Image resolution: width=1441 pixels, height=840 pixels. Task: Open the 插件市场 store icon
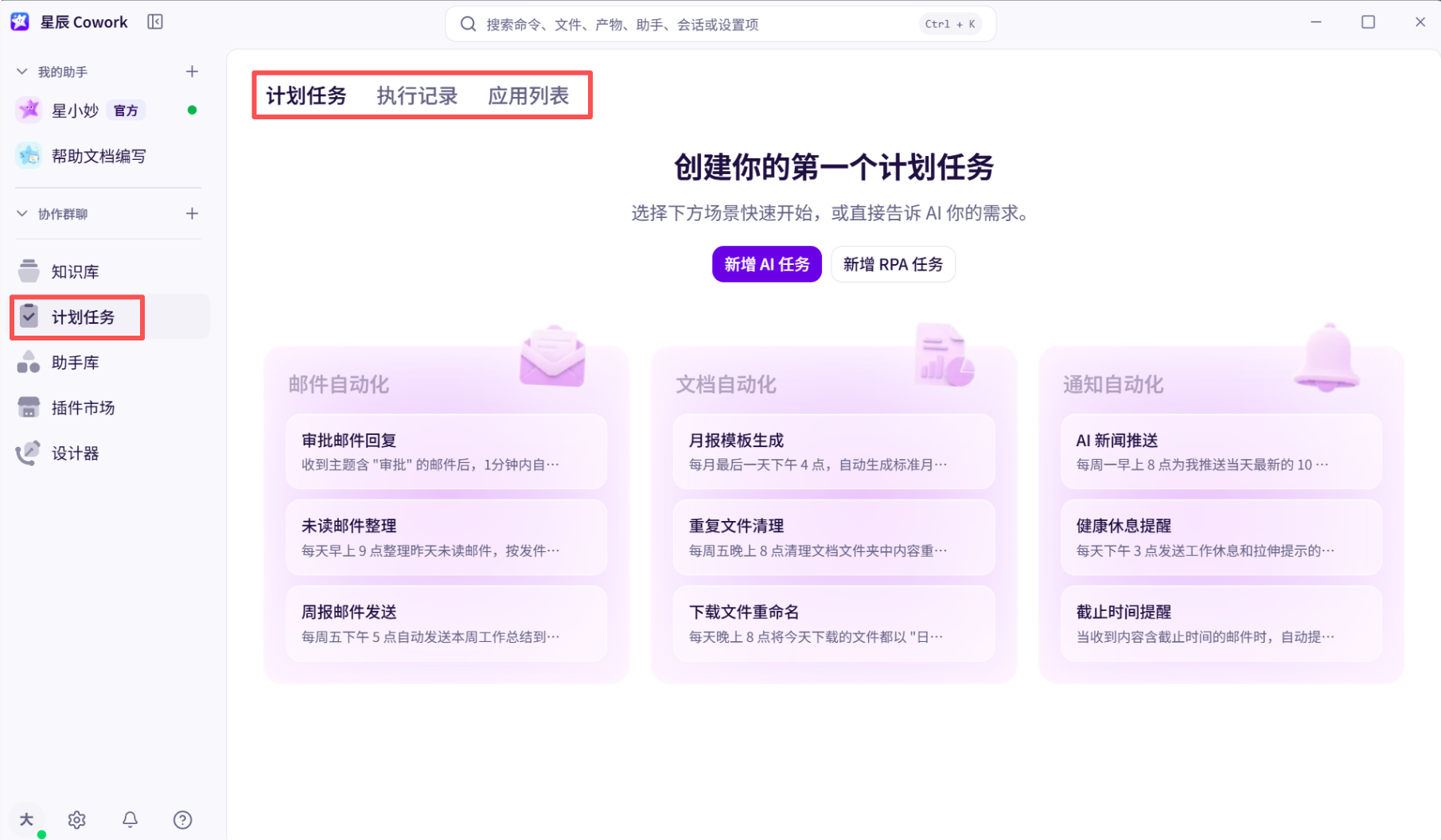[29, 407]
